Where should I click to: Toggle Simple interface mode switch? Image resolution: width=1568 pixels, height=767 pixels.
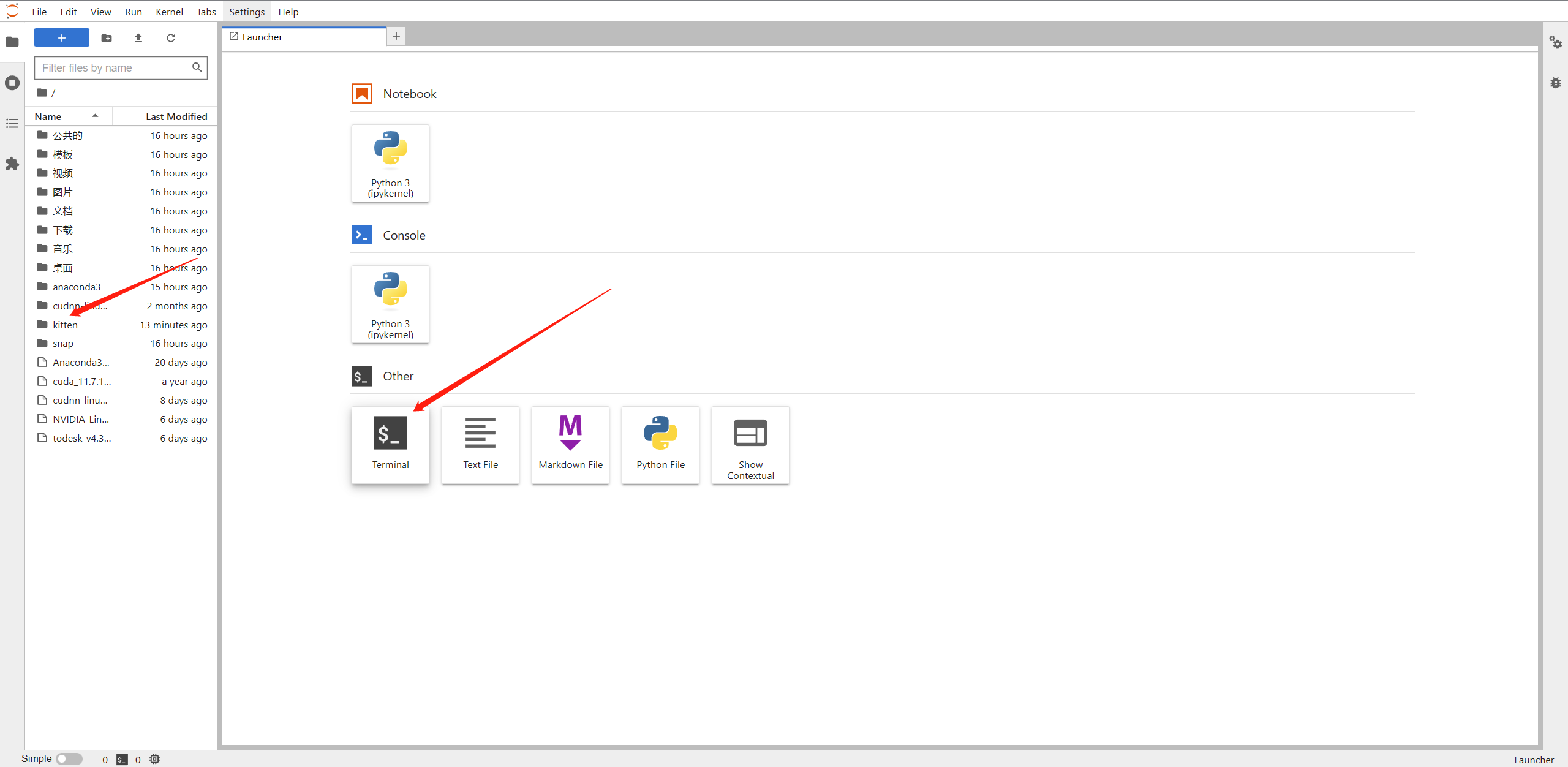pyautogui.click(x=69, y=759)
